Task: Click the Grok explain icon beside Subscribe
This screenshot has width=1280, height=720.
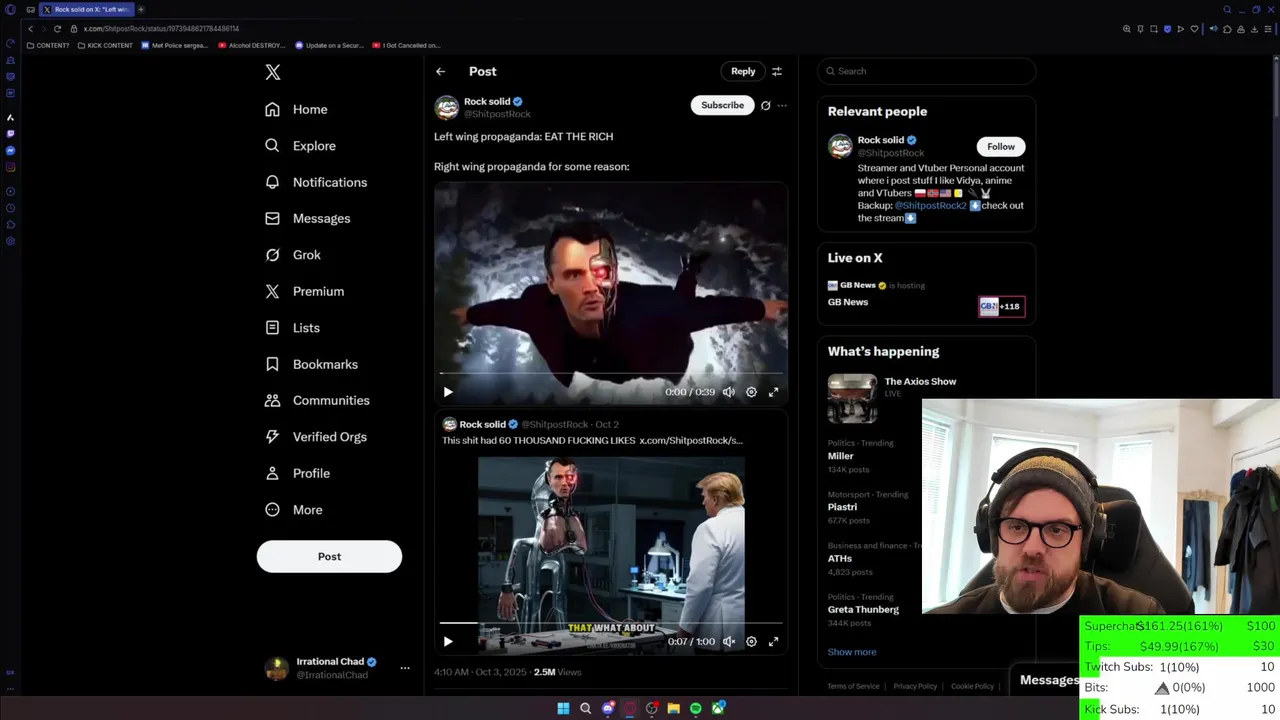Action: [766, 105]
